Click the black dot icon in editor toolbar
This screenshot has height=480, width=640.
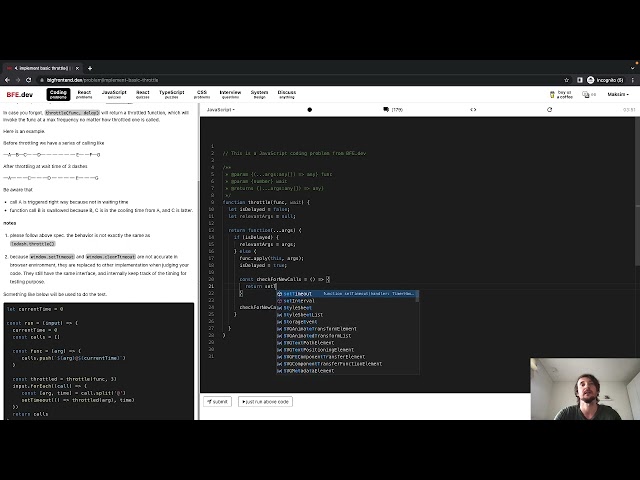tap(310, 109)
